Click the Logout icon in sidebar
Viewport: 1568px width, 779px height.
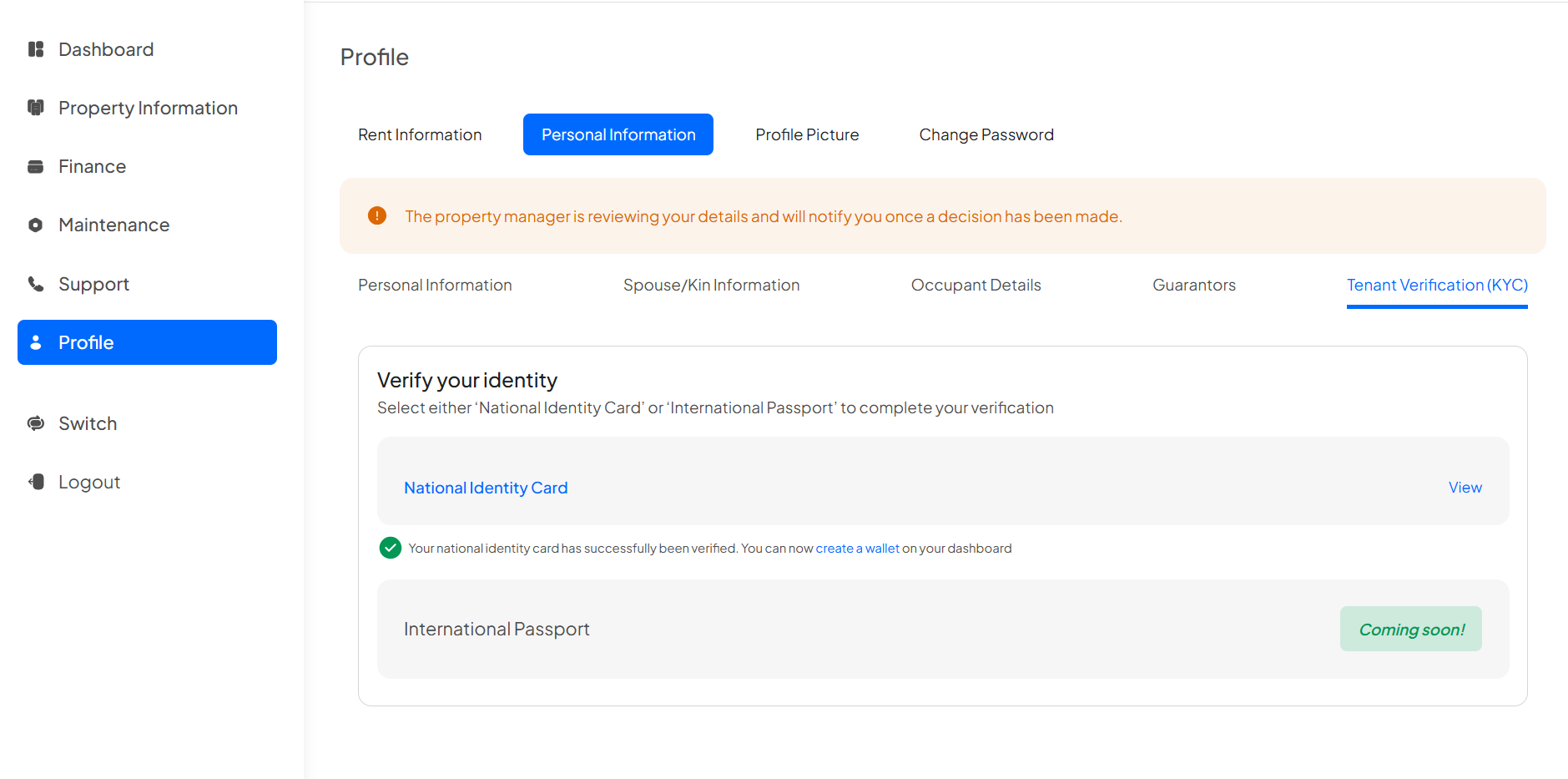coord(36,482)
